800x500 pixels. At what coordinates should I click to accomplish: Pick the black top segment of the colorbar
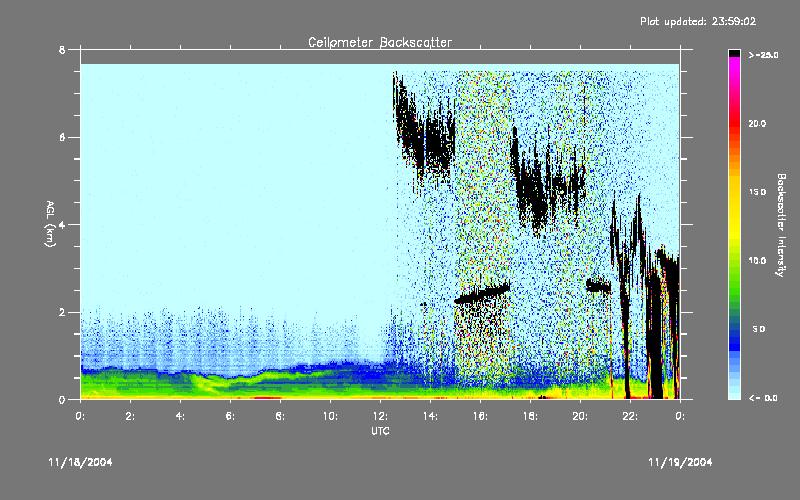point(734,53)
